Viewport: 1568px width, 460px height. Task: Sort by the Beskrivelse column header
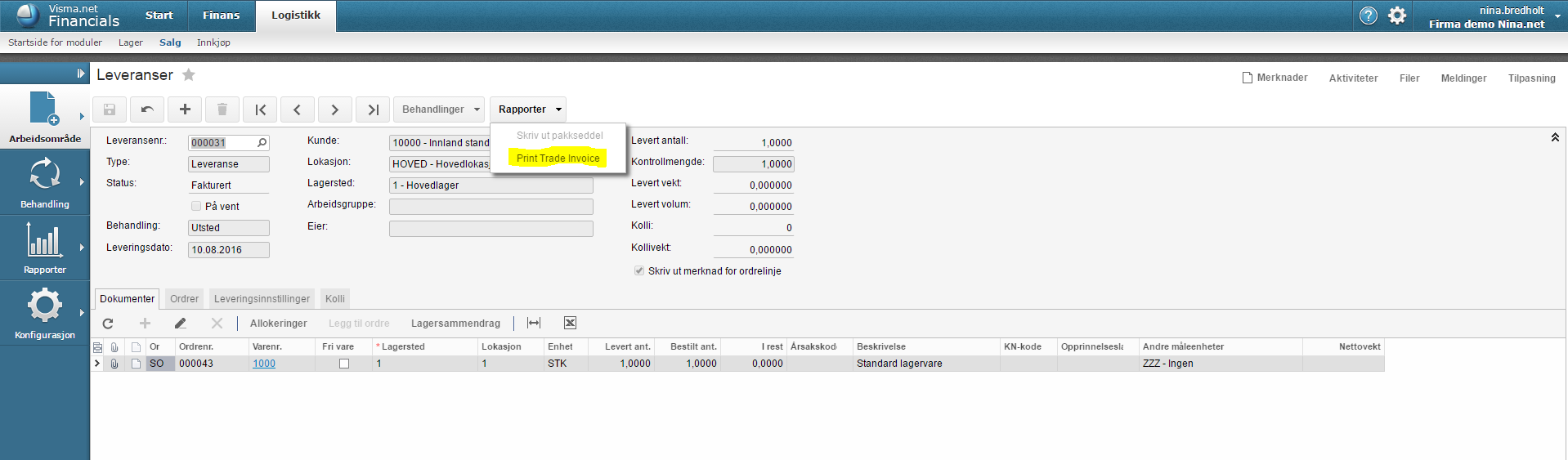point(925,346)
